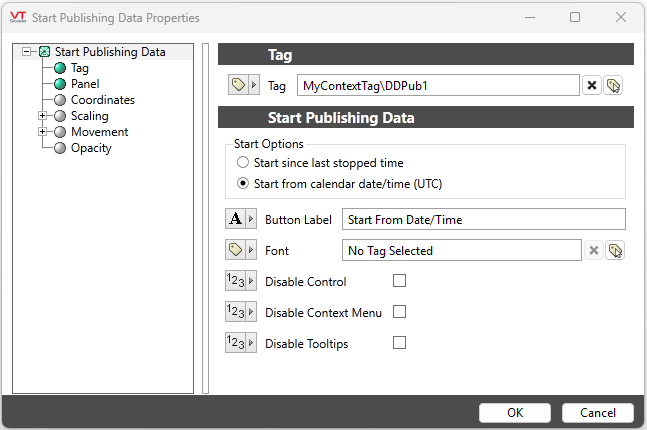Expand the Scaling tree node
The image size is (647, 430).
[x=42, y=116]
